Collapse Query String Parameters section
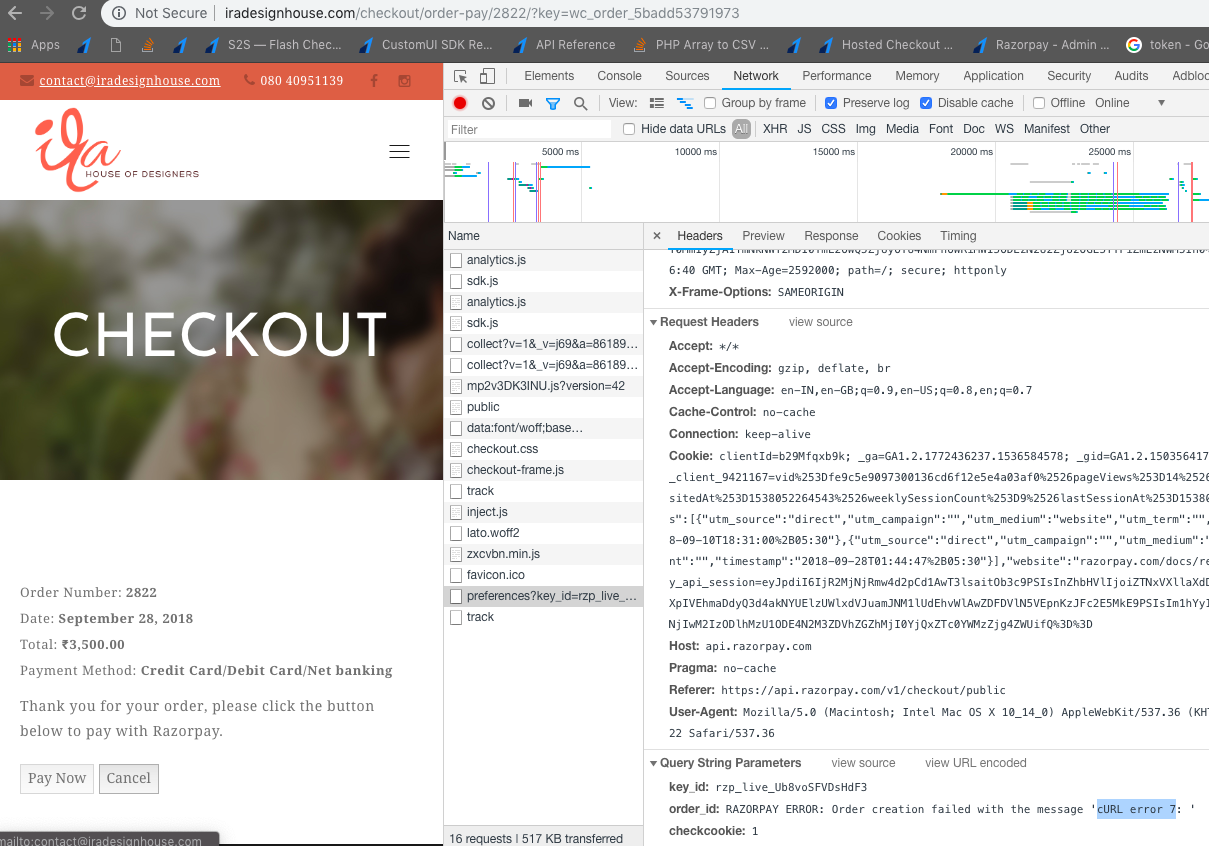 [x=655, y=762]
